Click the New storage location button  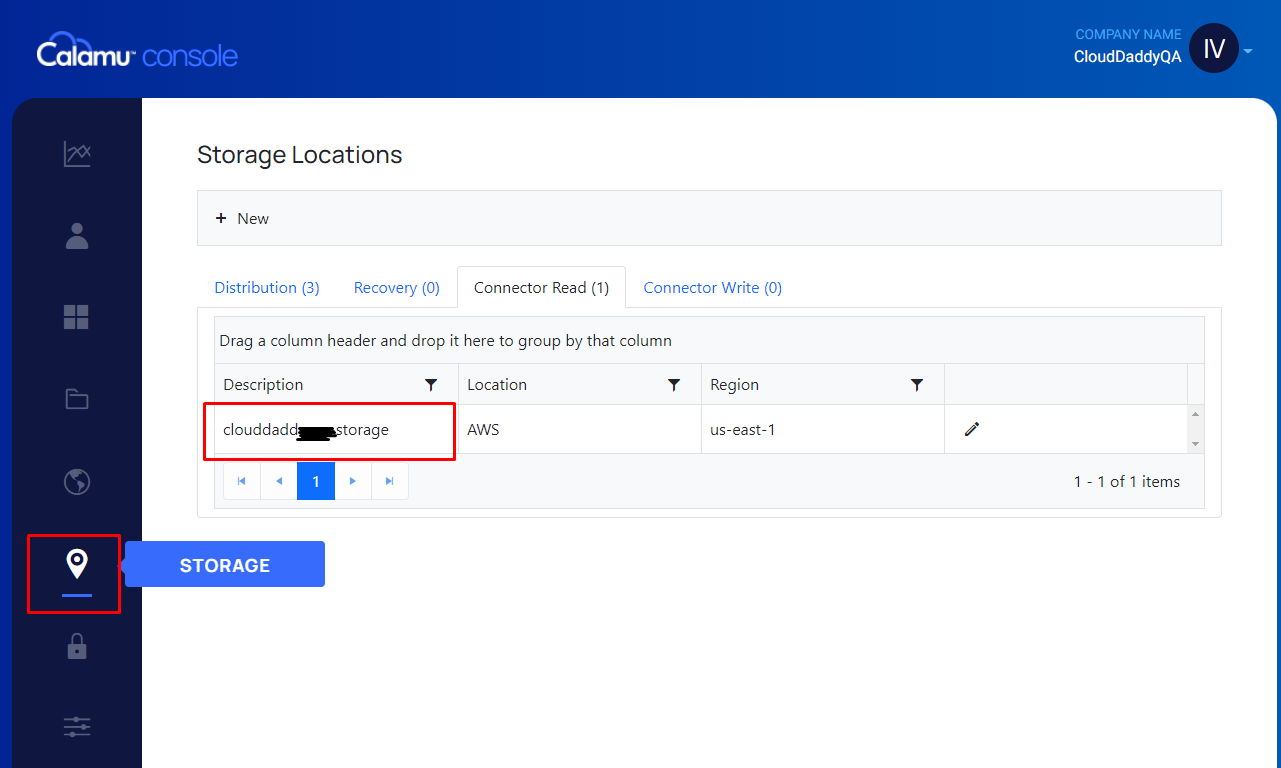point(243,218)
